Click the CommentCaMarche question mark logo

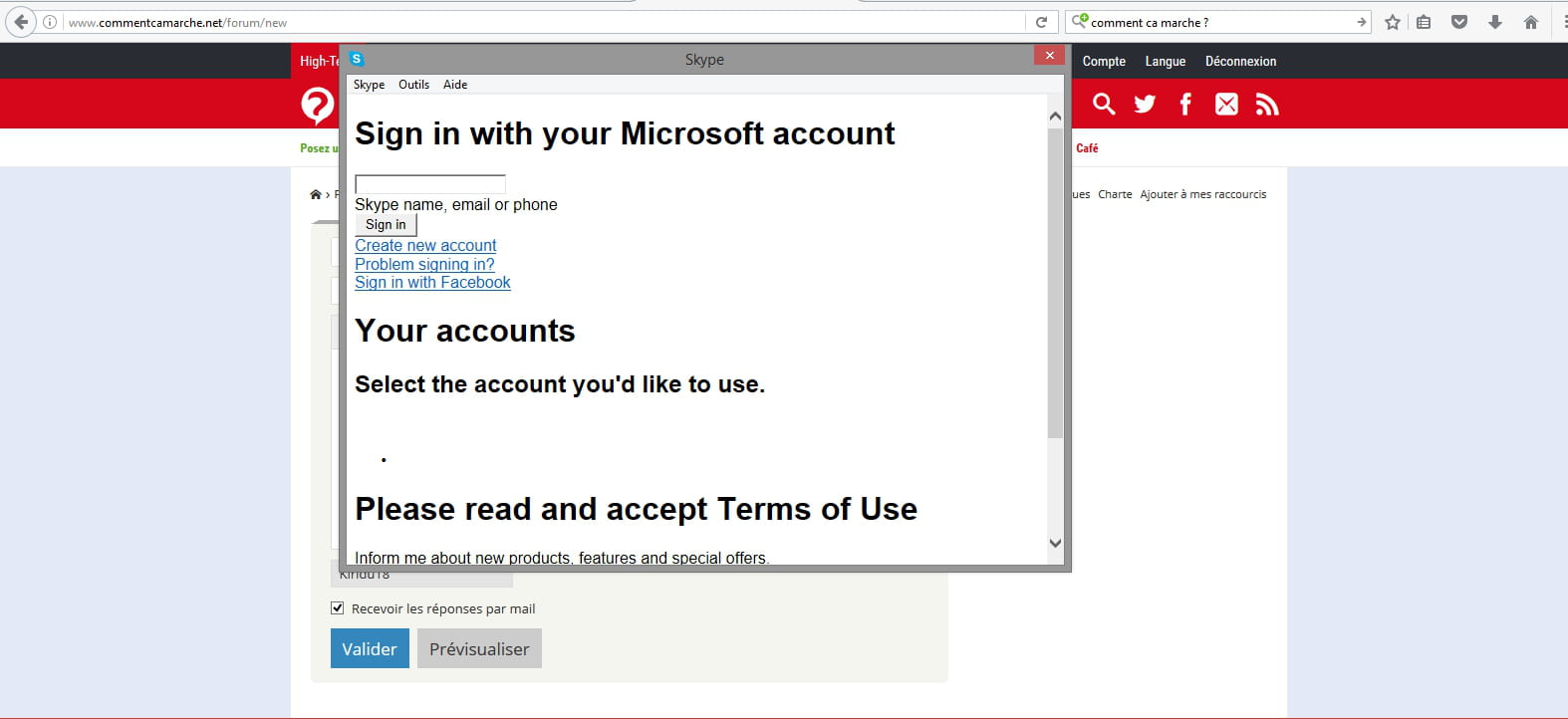click(x=318, y=105)
